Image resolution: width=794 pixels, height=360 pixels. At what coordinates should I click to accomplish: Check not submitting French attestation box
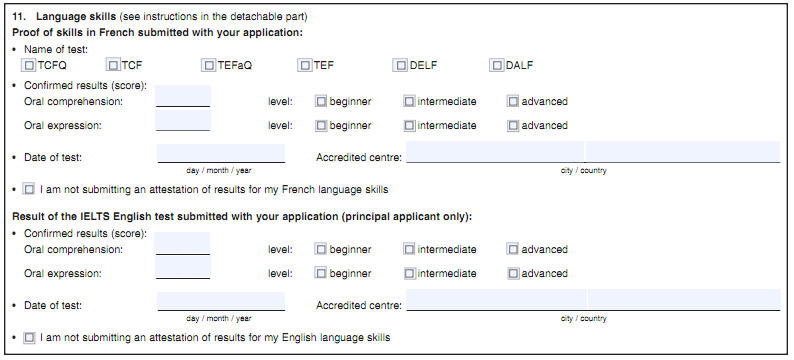point(29,190)
